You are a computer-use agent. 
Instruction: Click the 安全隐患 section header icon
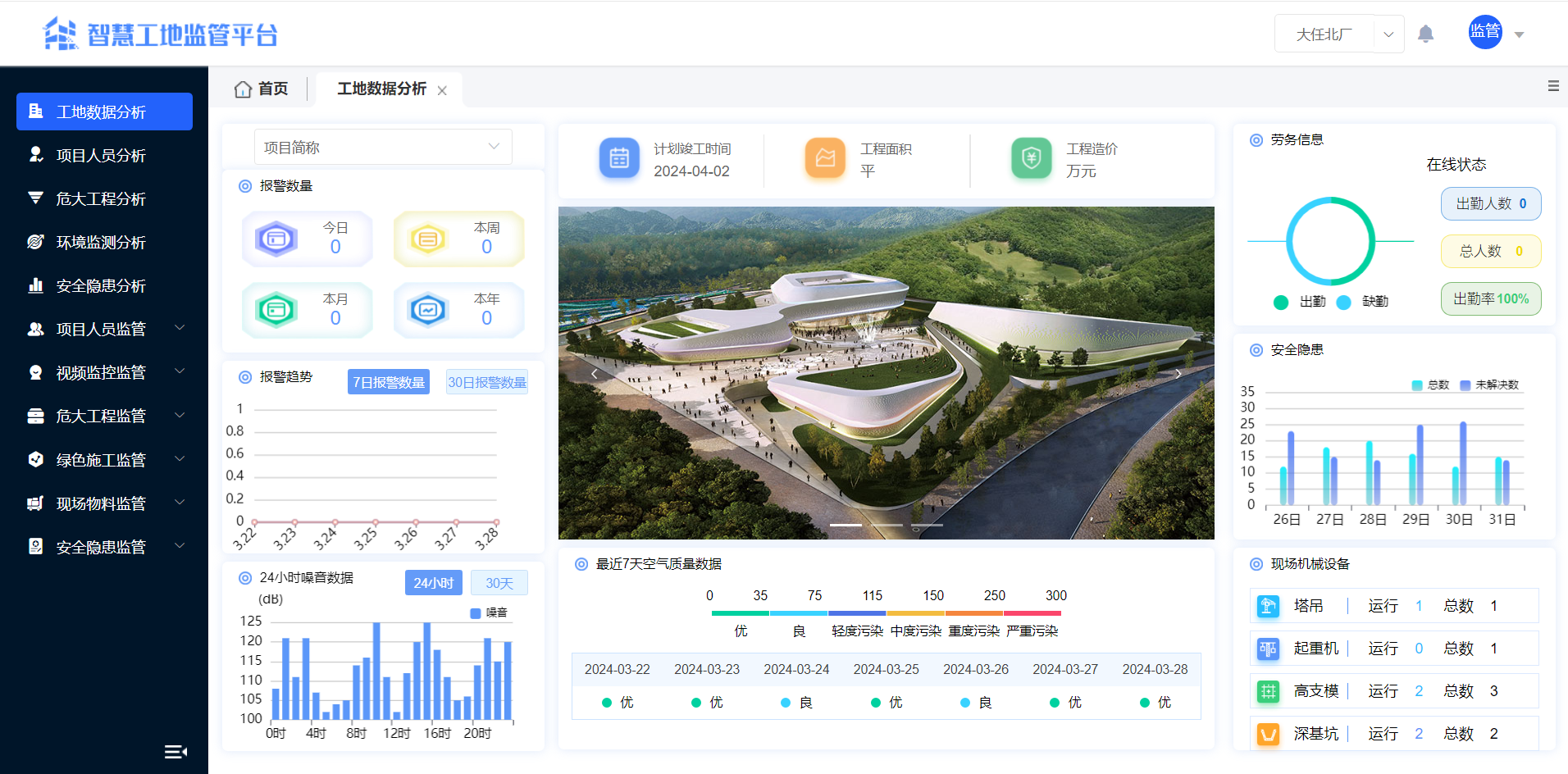pyautogui.click(x=1256, y=350)
